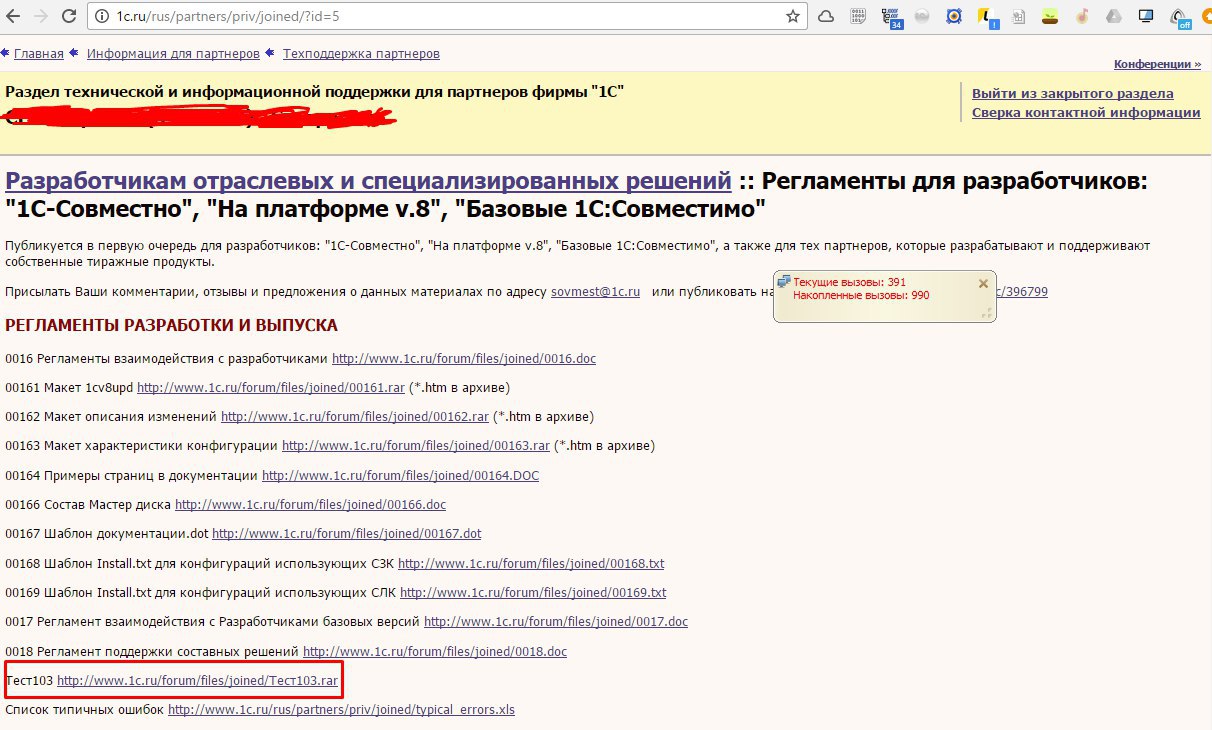
Task: Reload the page with the refresh icon
Action: 67,16
